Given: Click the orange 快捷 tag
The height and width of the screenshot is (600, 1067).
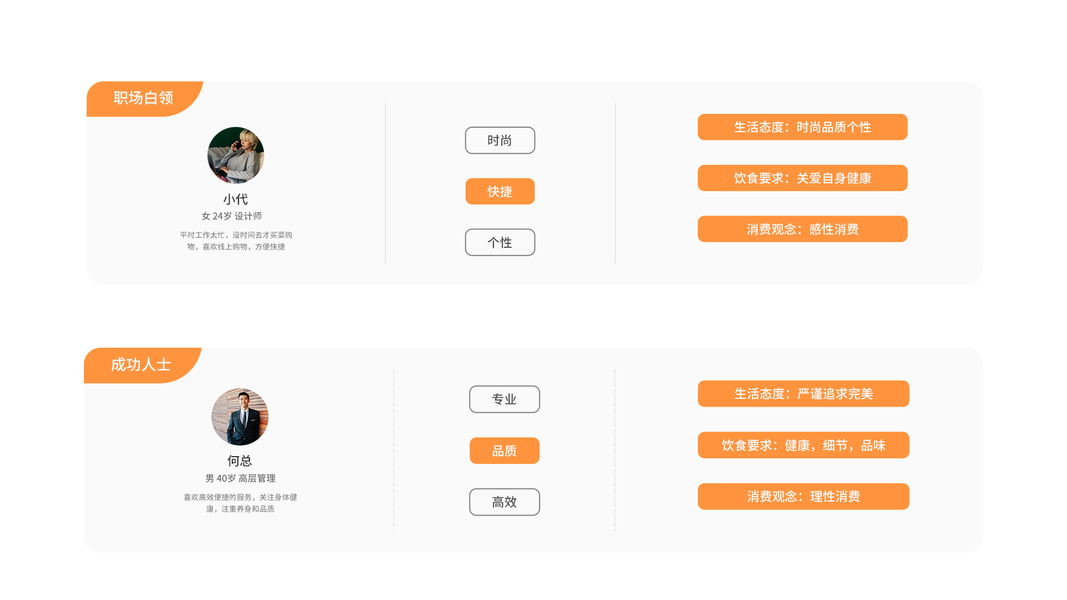Looking at the screenshot, I should 500,191.
